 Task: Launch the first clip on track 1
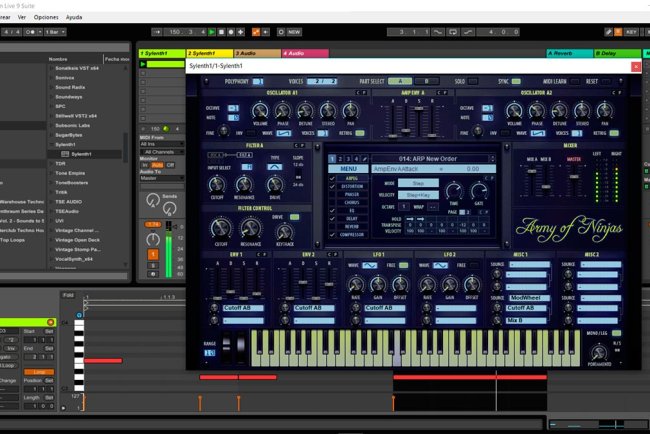pyautogui.click(x=143, y=64)
